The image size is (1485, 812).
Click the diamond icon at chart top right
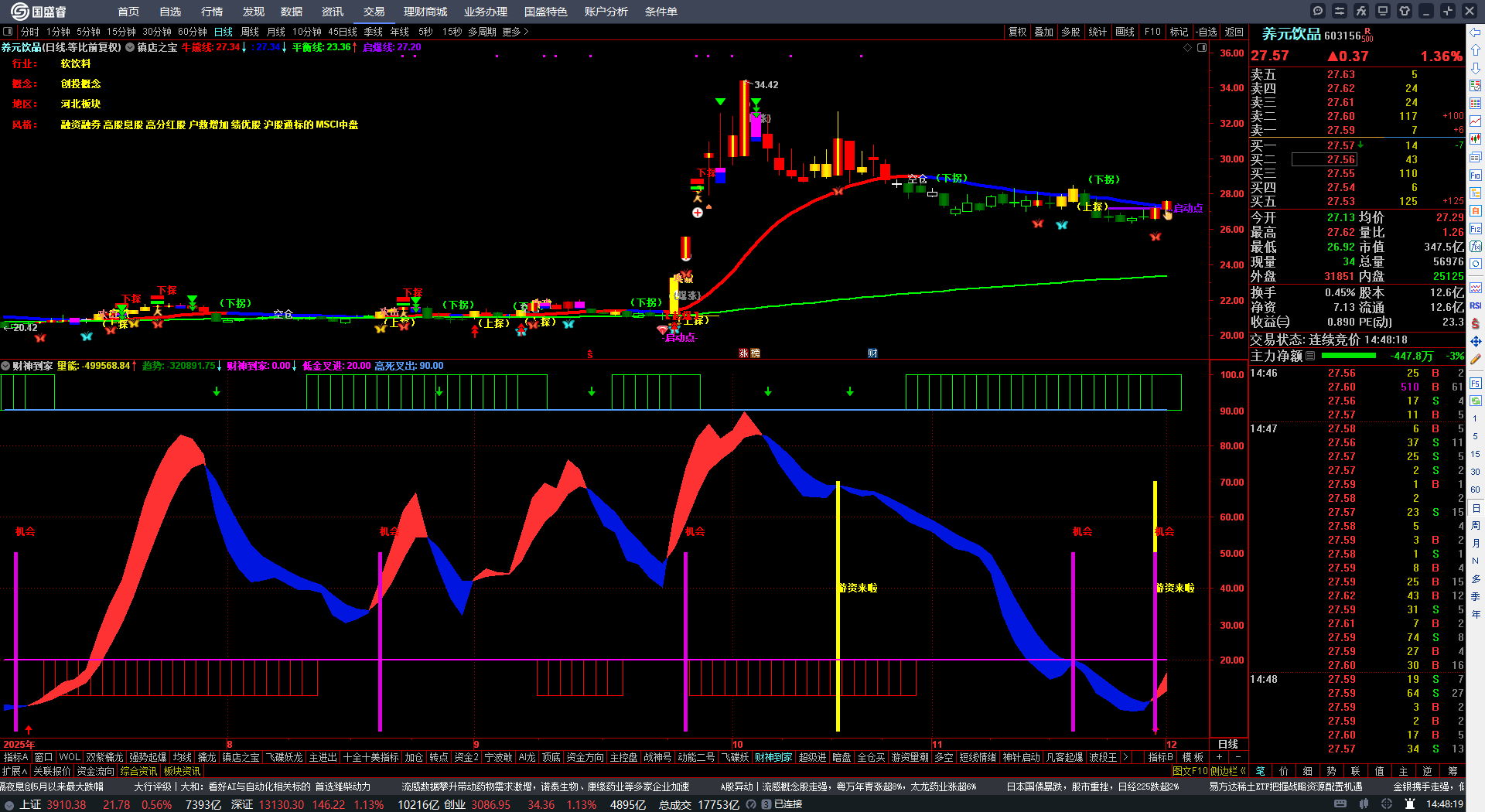pos(1188,48)
